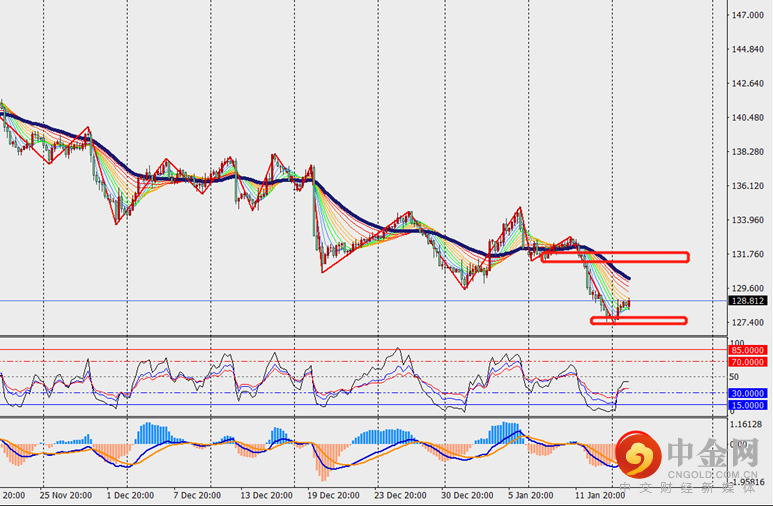
Task: Click the 19 Dec 20:00 date label
Action: [x=333, y=495]
